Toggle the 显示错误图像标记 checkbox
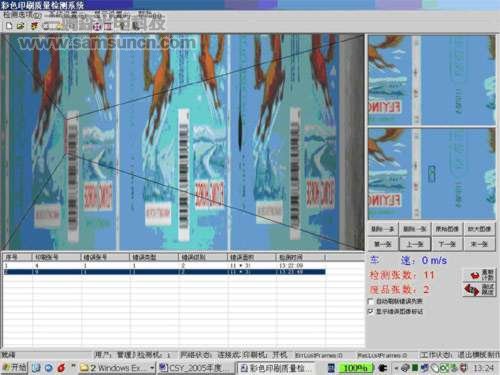This screenshot has height=375, width=500. (371, 311)
